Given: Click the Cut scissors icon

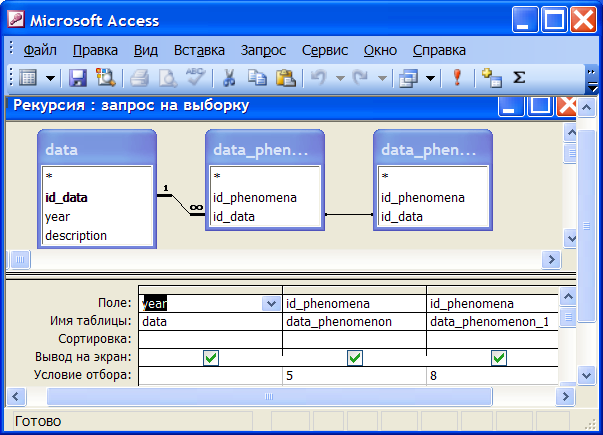Looking at the screenshot, I should pos(229,78).
